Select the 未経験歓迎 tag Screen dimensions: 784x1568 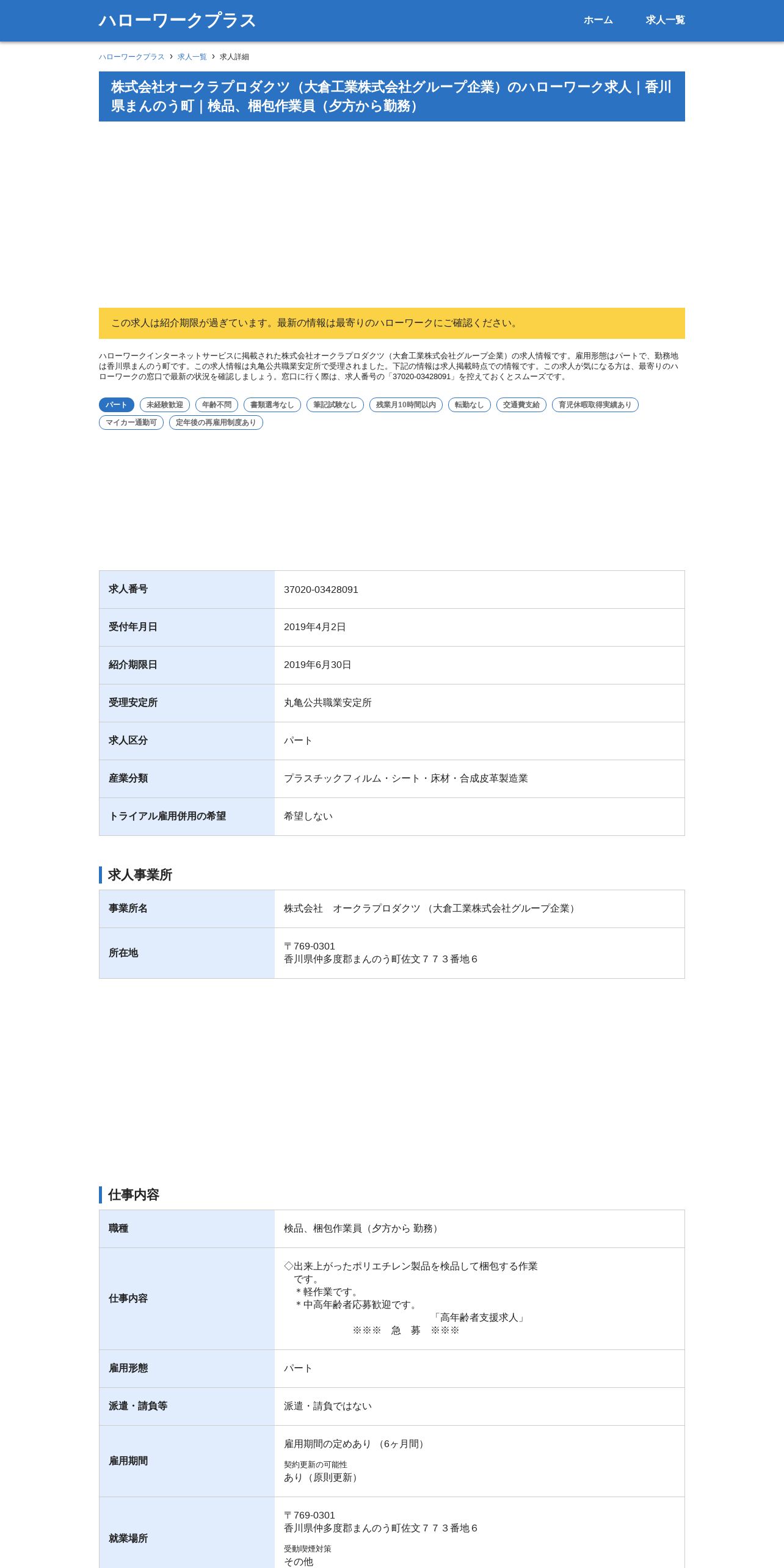tap(165, 405)
